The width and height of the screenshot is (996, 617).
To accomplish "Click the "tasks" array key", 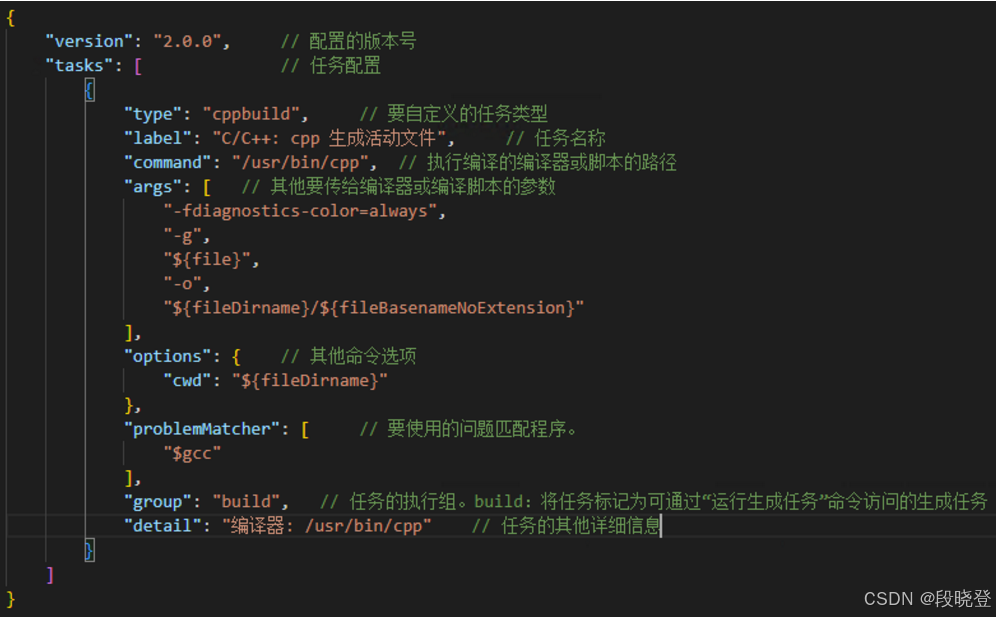I will tap(78, 65).
